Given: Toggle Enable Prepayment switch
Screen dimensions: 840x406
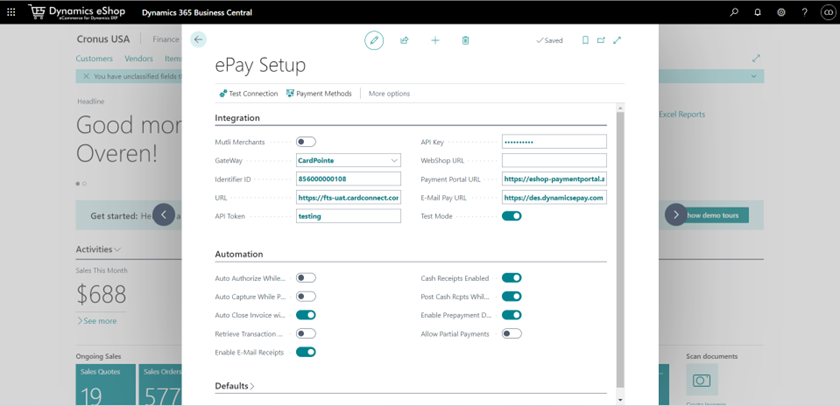Looking at the screenshot, I should [512, 315].
